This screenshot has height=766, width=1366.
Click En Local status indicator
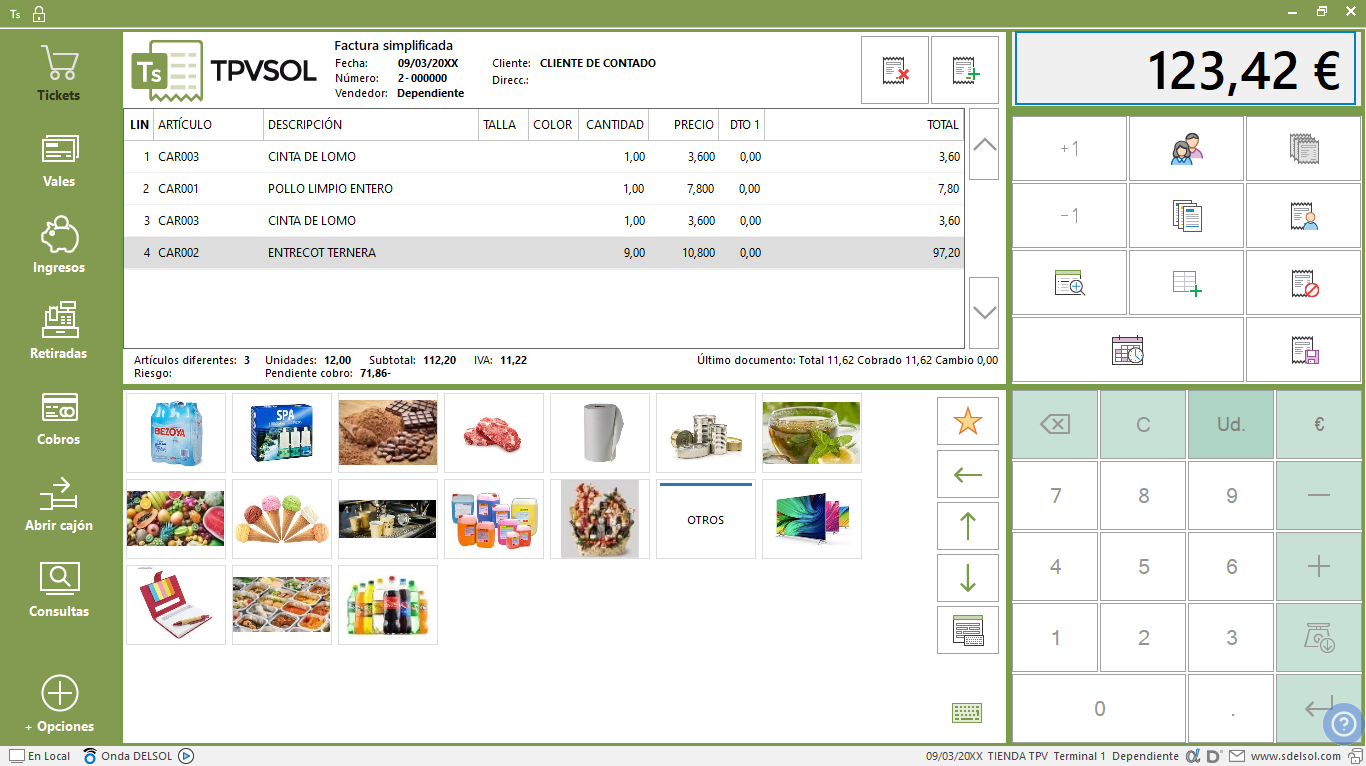[x=40, y=756]
